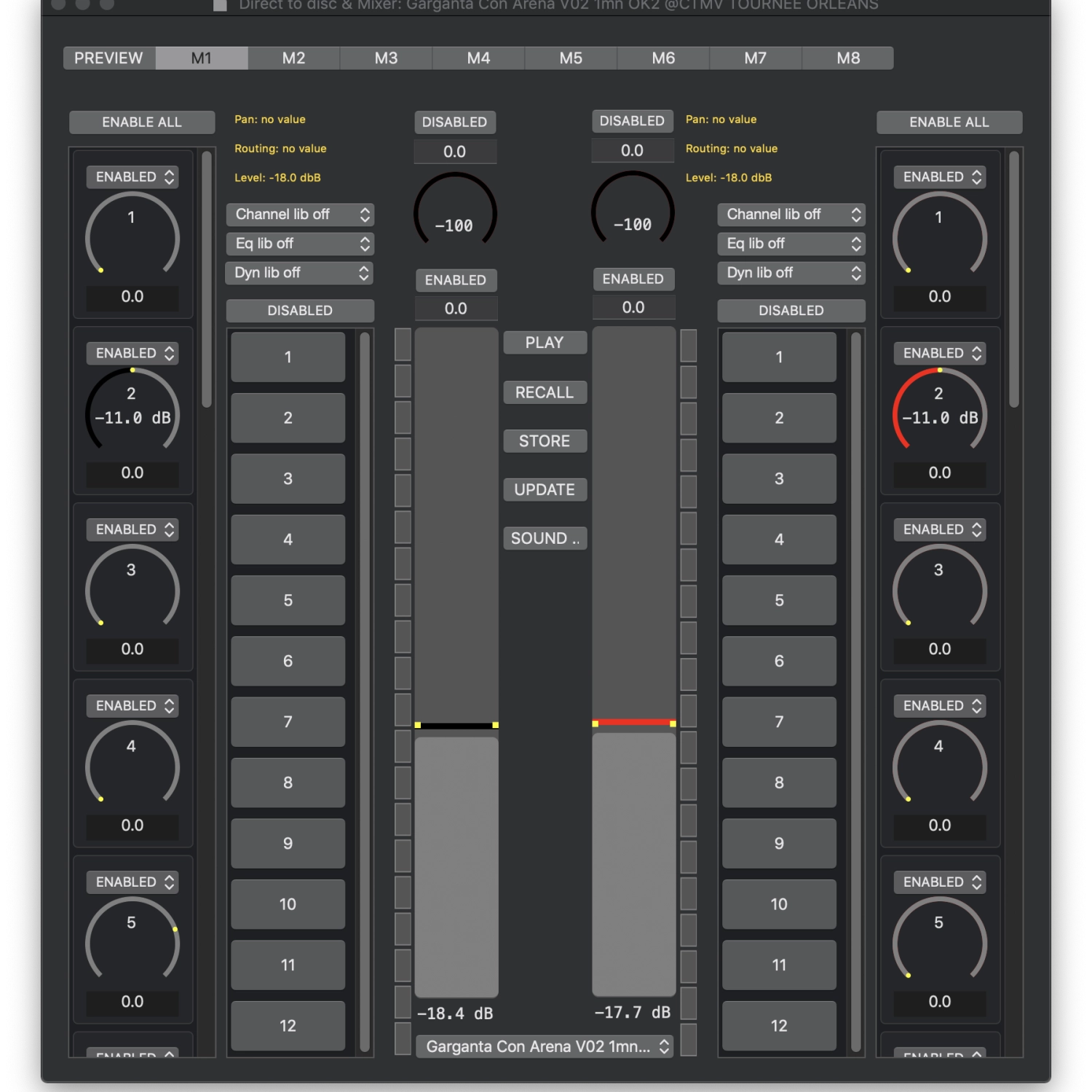
Task: Open the right Eq lib off dropdown
Action: click(x=791, y=244)
